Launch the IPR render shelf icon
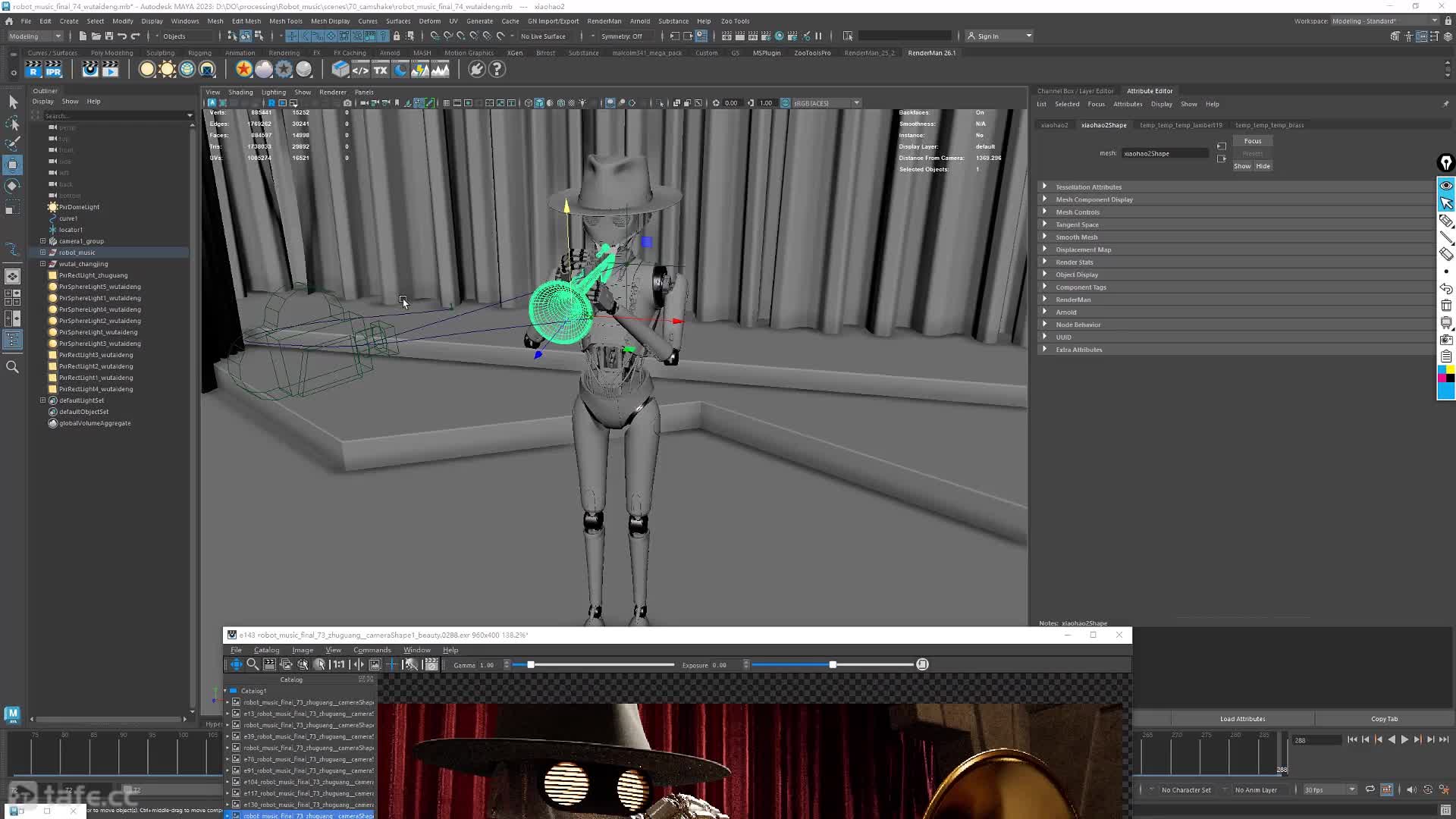The image size is (1456, 819). tap(53, 70)
